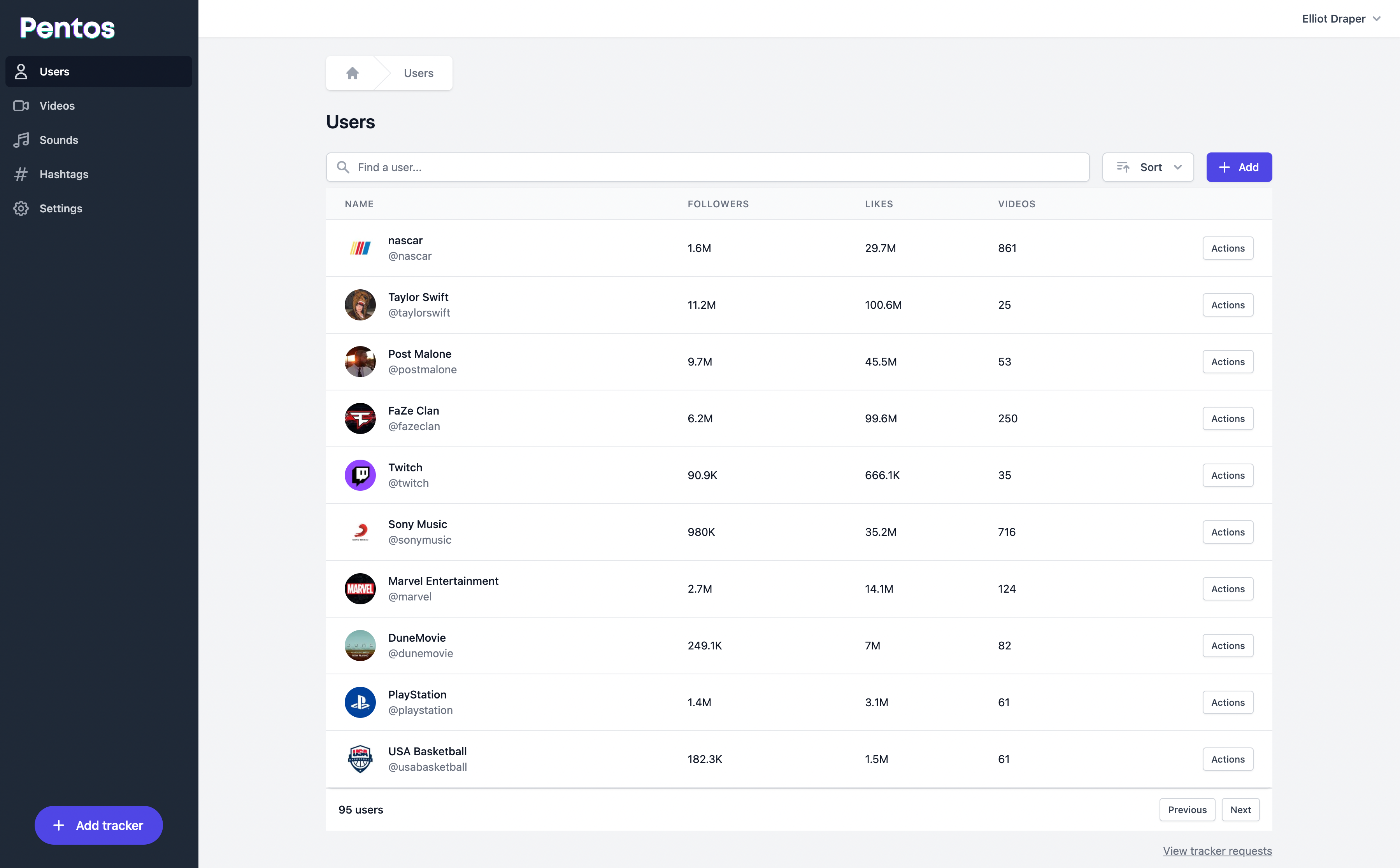Screen dimensions: 1400x868
Task: Click the @taylorswift handle
Action: [x=419, y=313]
